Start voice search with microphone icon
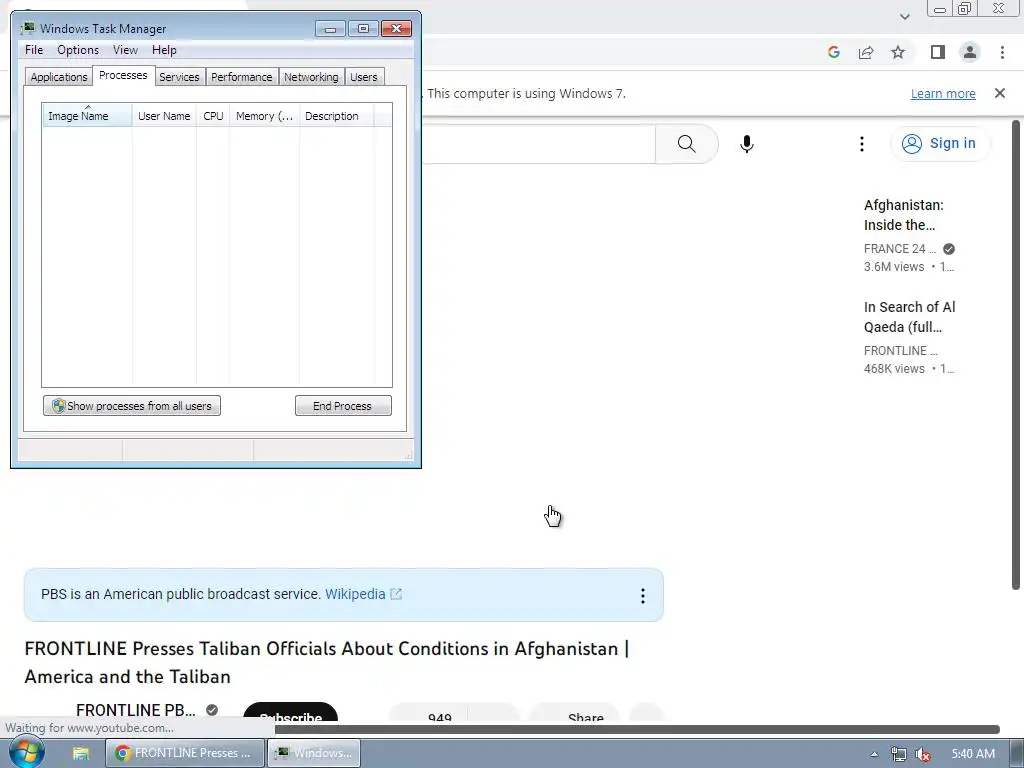The image size is (1024, 768). click(747, 144)
